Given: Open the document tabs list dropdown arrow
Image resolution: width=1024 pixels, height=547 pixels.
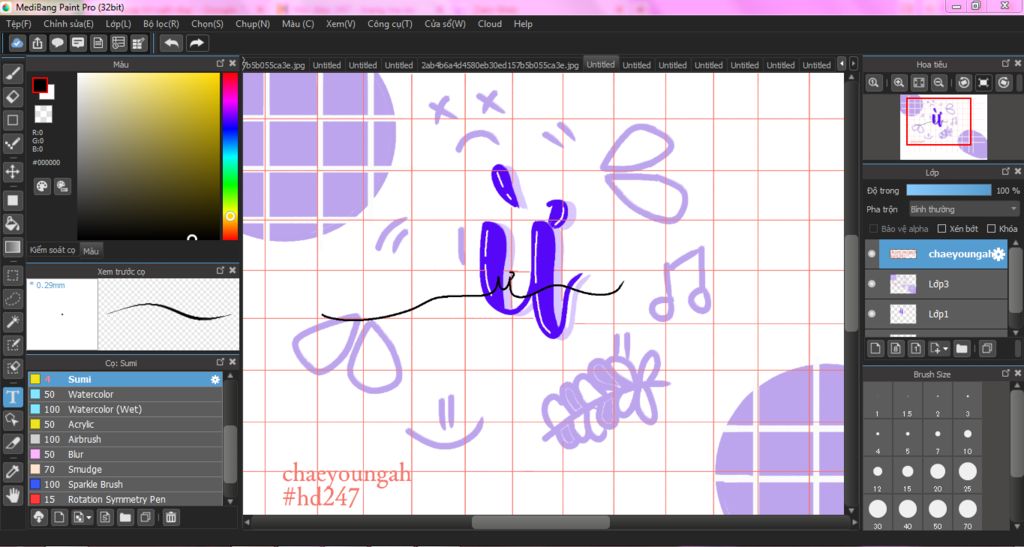Looking at the screenshot, I should pos(853,64).
